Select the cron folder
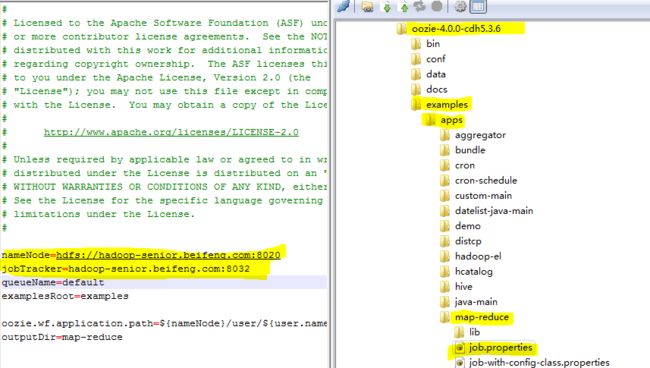 coord(465,165)
